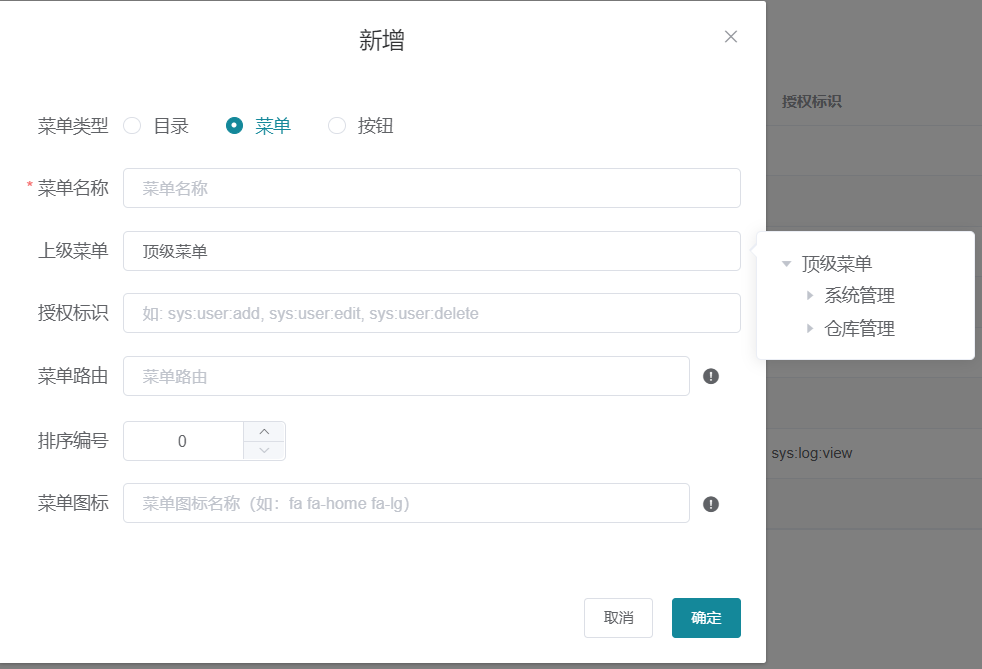Click the expand arrow next to 系统管理
The height and width of the screenshot is (669, 982).
(x=810, y=295)
